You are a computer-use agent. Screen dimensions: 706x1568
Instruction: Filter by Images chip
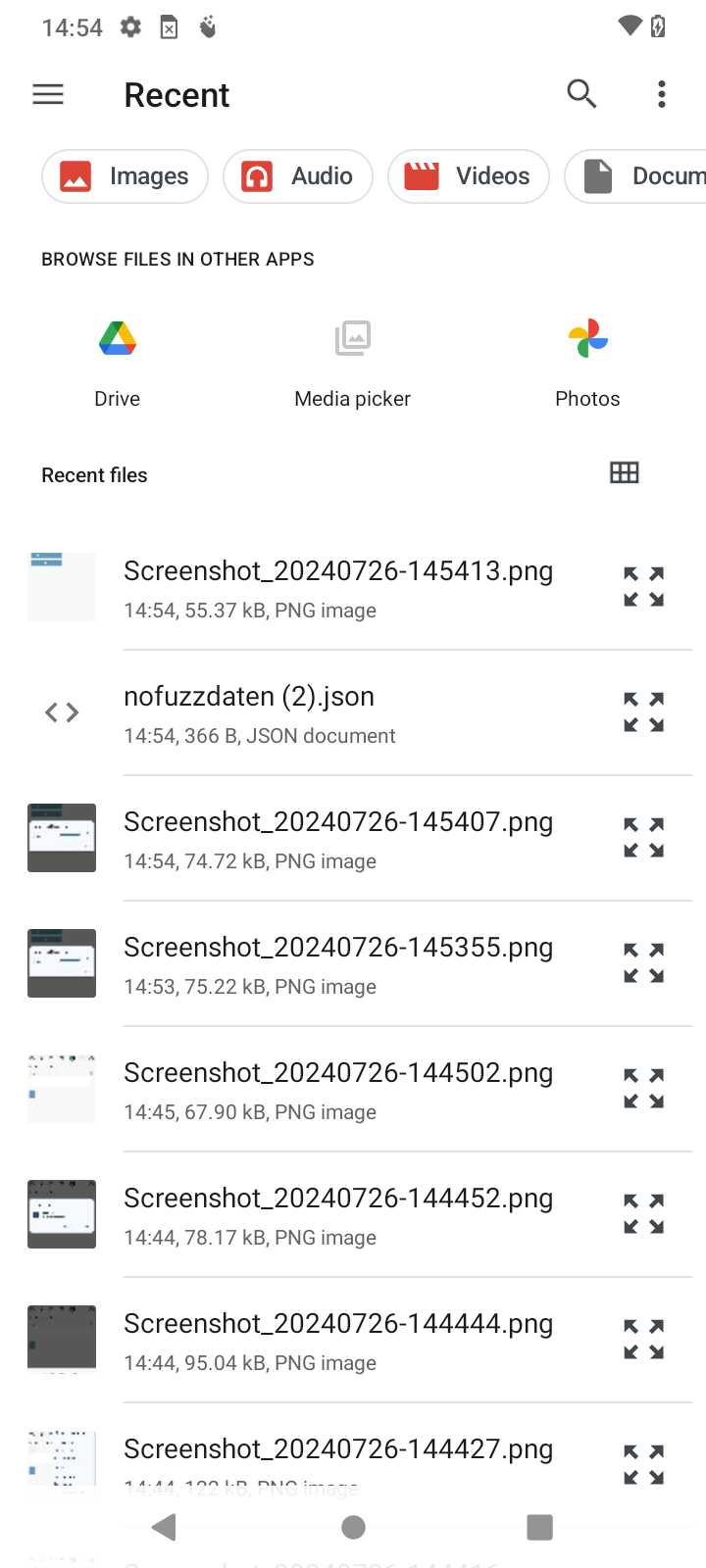[125, 176]
